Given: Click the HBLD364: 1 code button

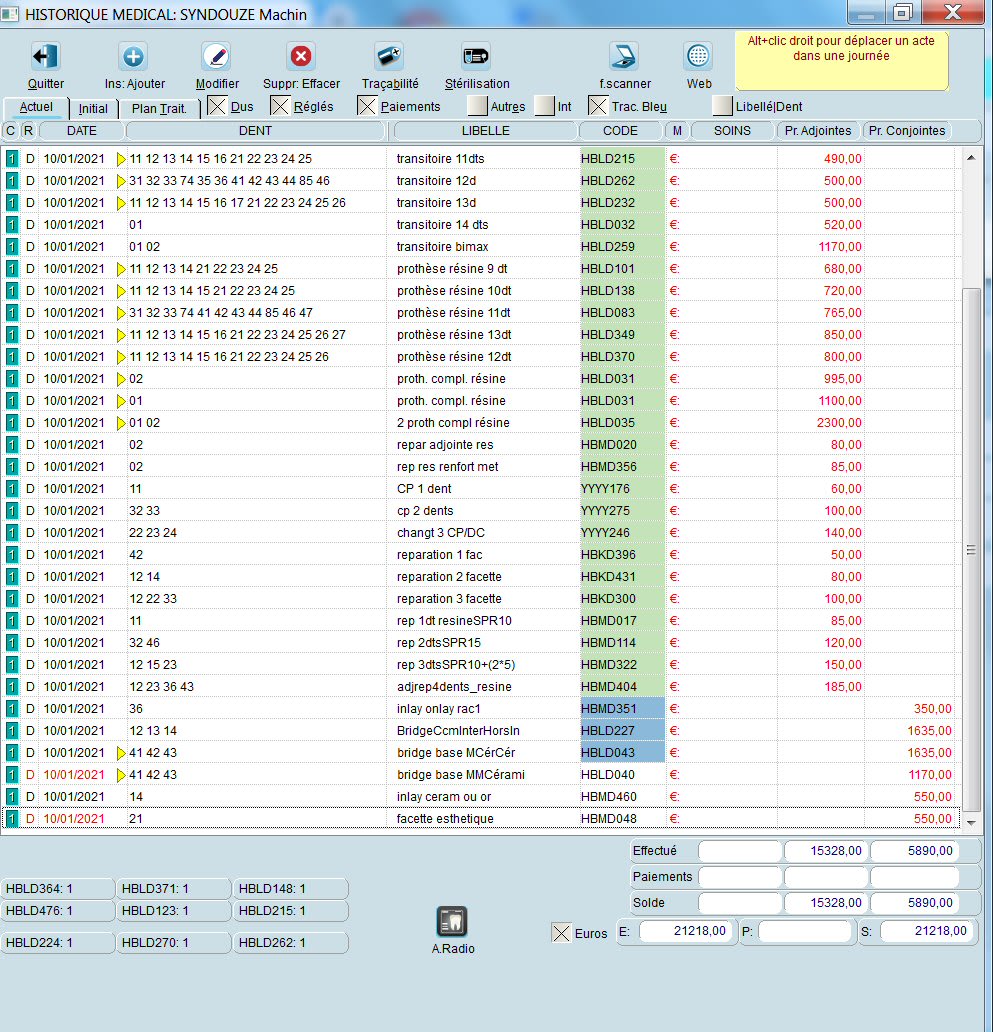Looking at the screenshot, I should pos(58,889).
